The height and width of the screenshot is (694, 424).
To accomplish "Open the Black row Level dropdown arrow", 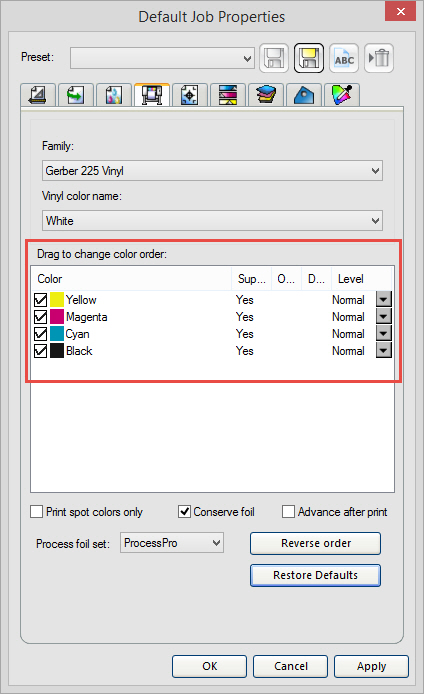I will [384, 351].
